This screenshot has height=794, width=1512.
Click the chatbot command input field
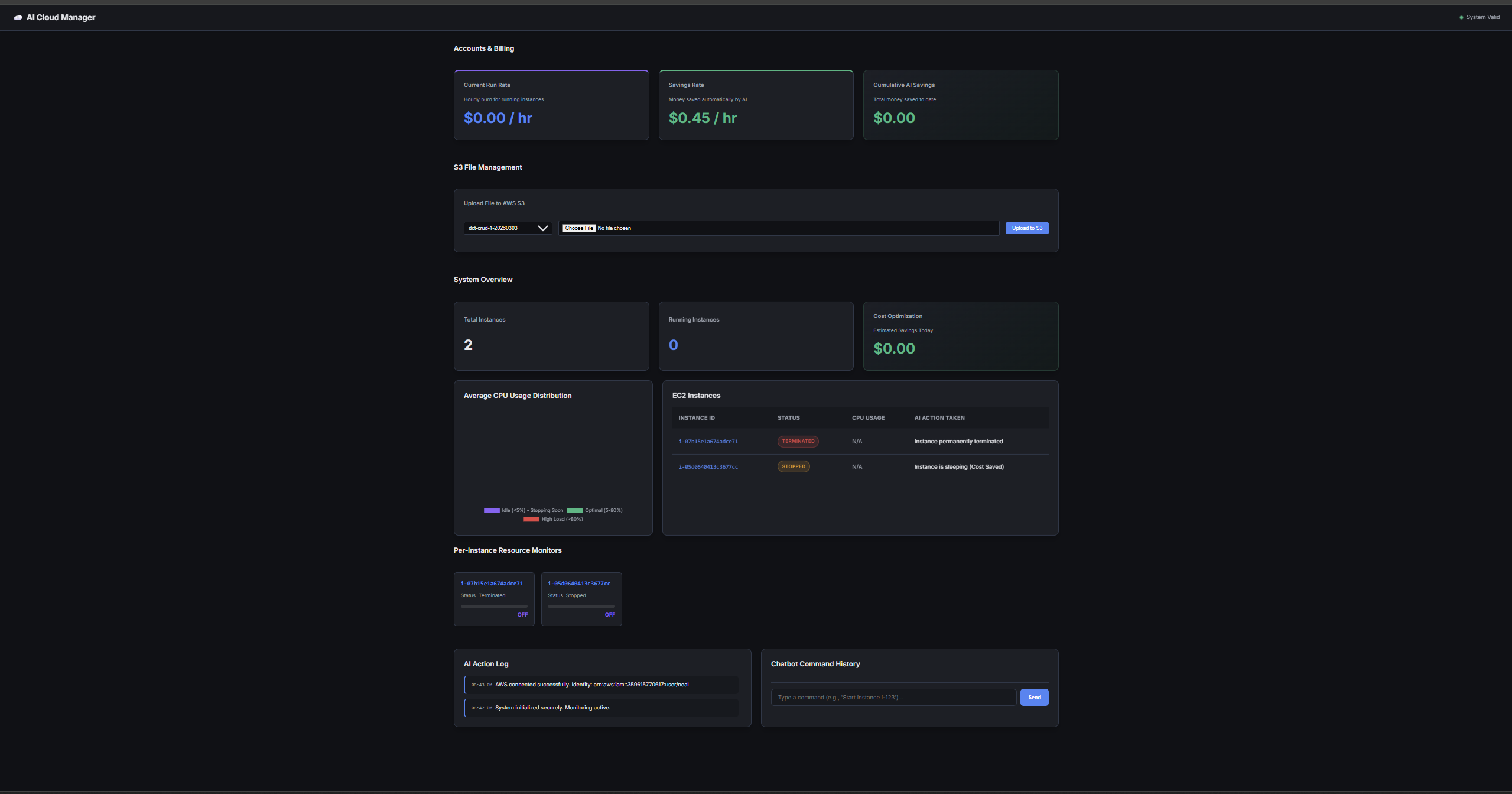(x=893, y=698)
